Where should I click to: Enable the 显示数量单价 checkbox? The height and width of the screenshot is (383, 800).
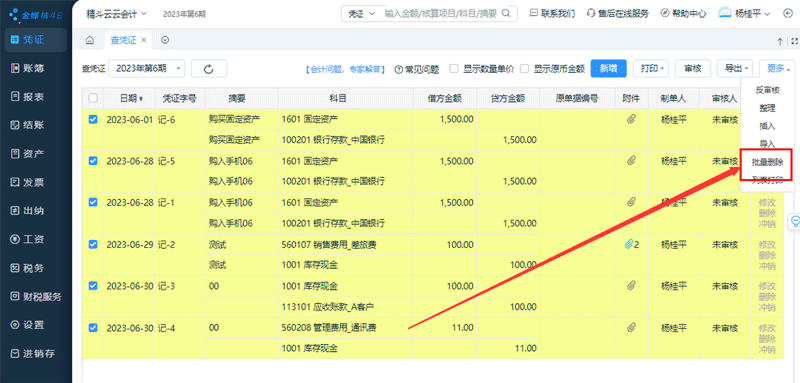pyautogui.click(x=453, y=68)
